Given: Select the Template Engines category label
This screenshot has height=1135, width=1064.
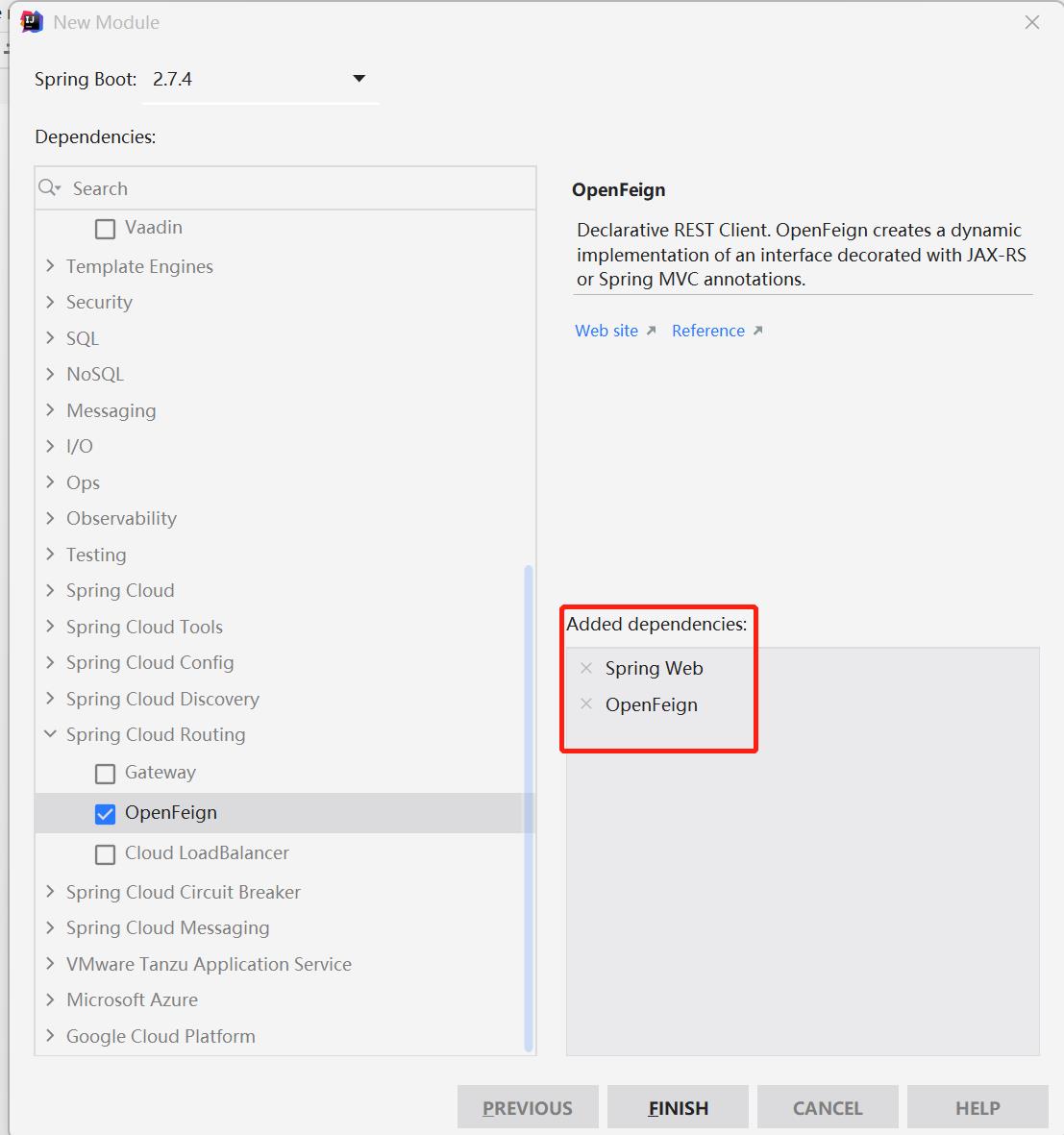Looking at the screenshot, I should click(x=139, y=266).
